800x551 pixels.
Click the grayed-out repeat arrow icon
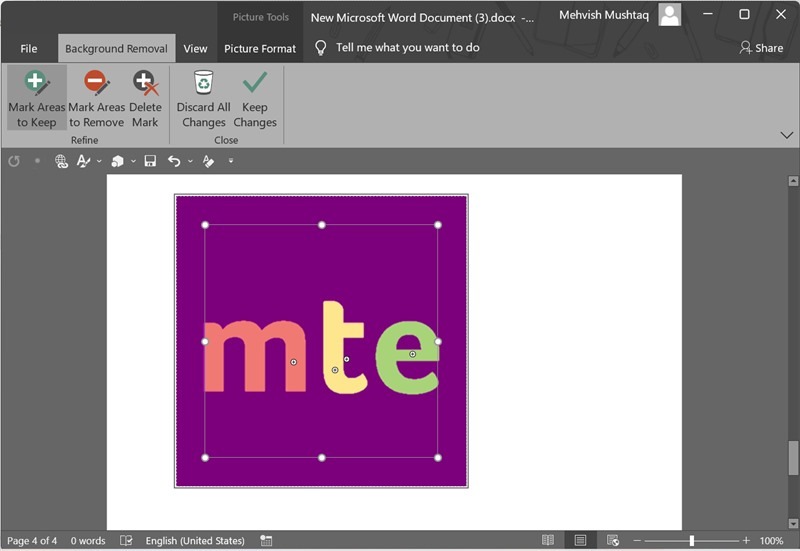(x=14, y=161)
